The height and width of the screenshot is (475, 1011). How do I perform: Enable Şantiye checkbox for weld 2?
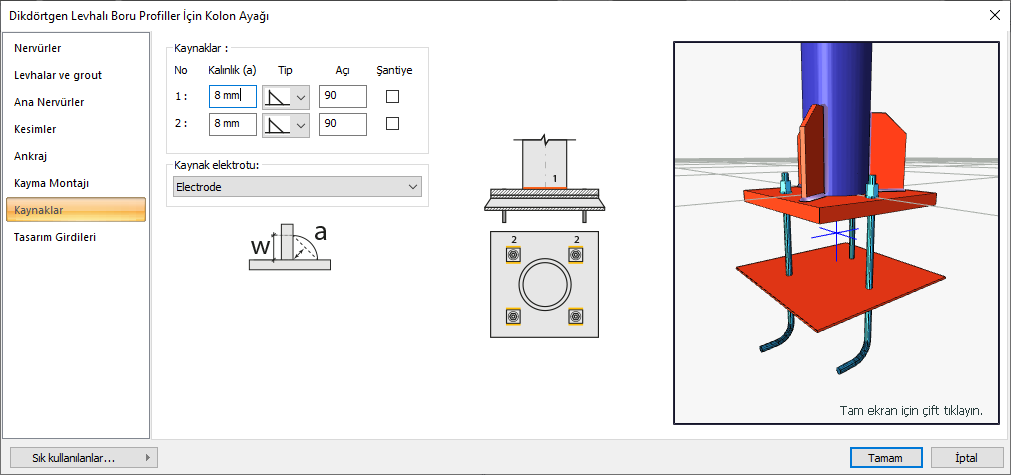[393, 124]
